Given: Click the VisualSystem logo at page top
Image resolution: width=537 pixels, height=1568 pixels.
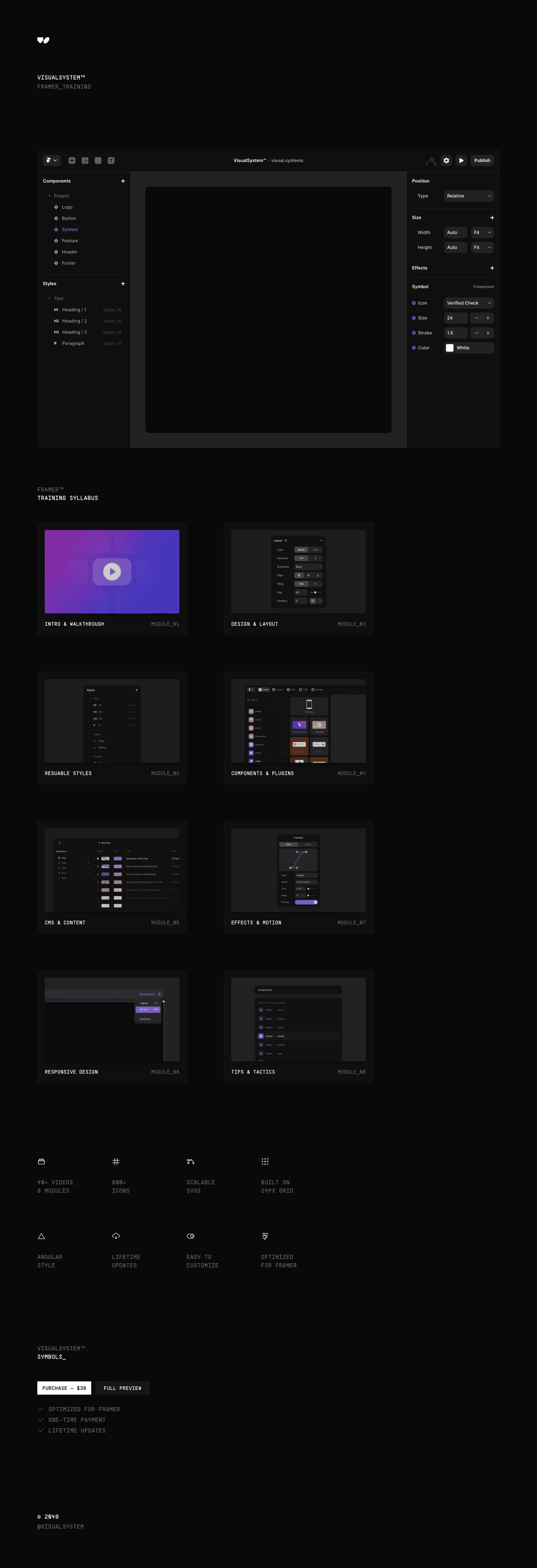Looking at the screenshot, I should [x=43, y=40].
